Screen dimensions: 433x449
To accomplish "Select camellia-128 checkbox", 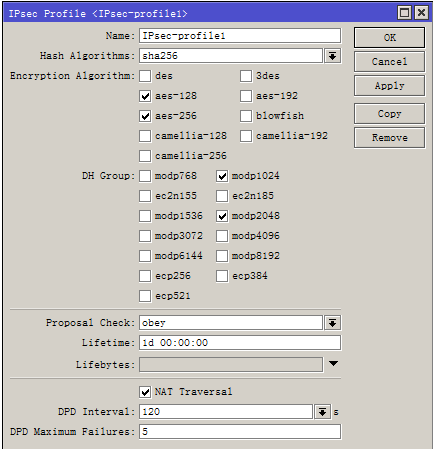I will (145, 136).
